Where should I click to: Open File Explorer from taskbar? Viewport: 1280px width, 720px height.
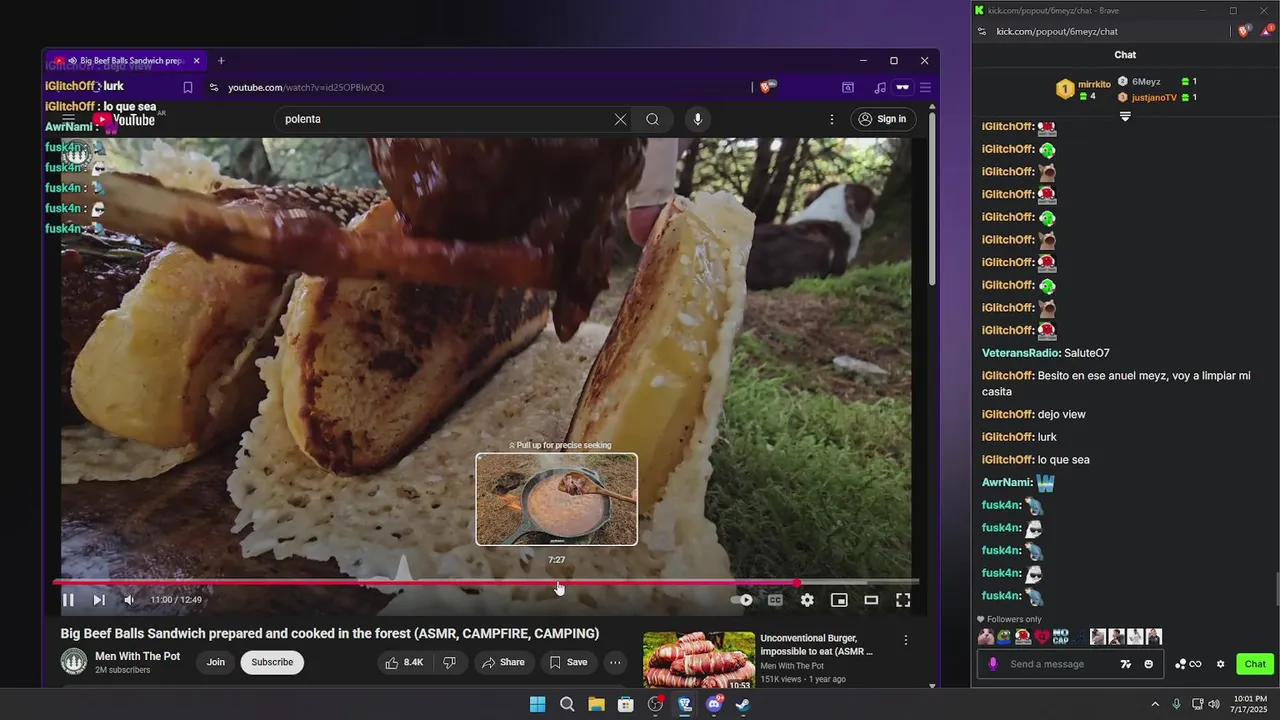pos(596,704)
